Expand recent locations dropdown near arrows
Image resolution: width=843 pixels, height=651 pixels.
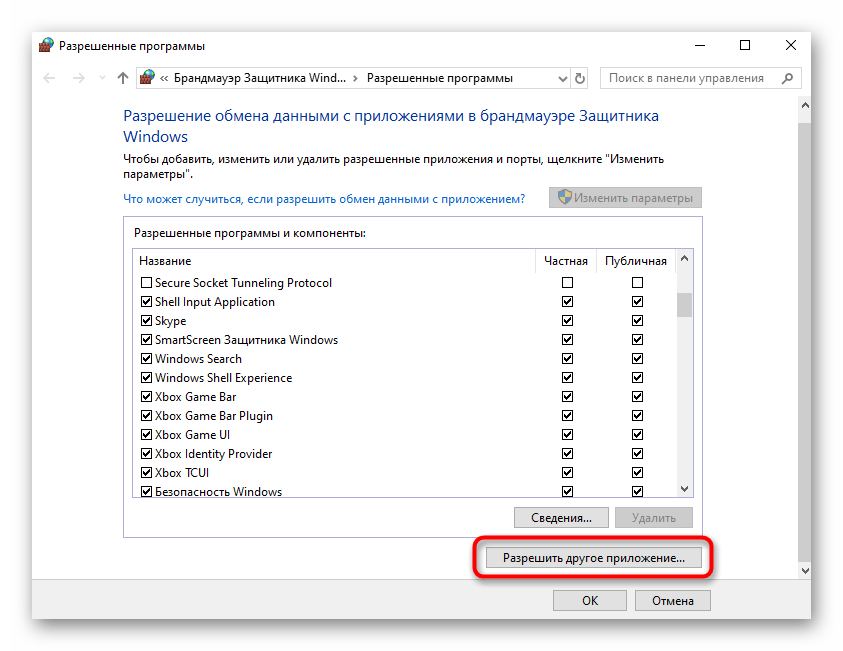coord(101,78)
